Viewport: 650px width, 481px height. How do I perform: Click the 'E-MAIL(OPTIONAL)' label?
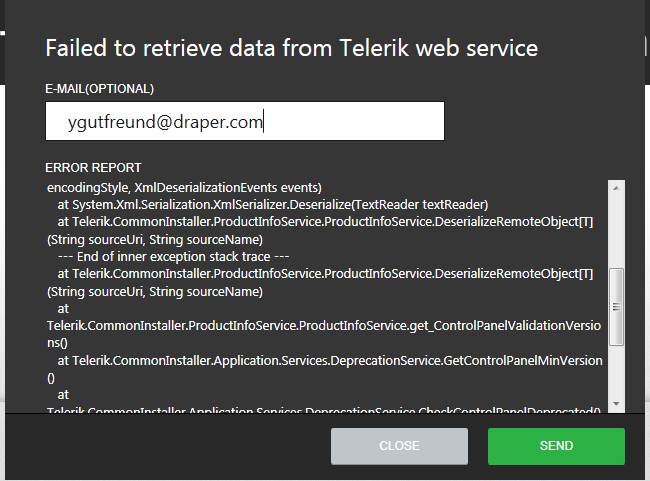click(x=100, y=89)
